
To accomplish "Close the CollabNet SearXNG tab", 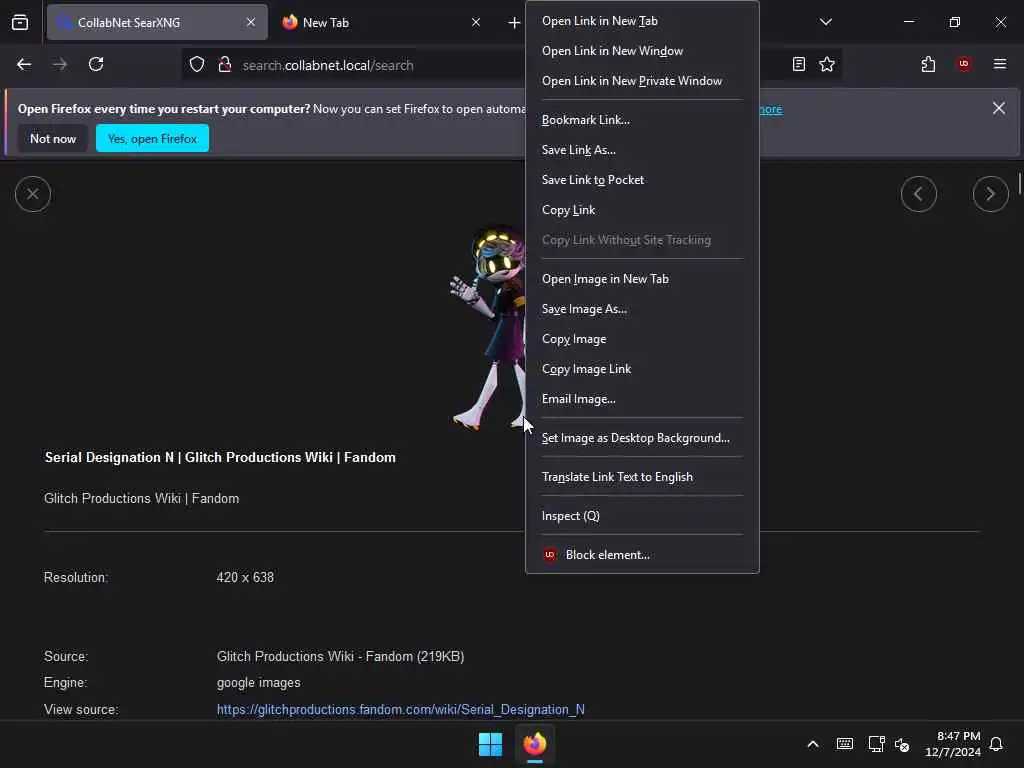I will tap(251, 22).
